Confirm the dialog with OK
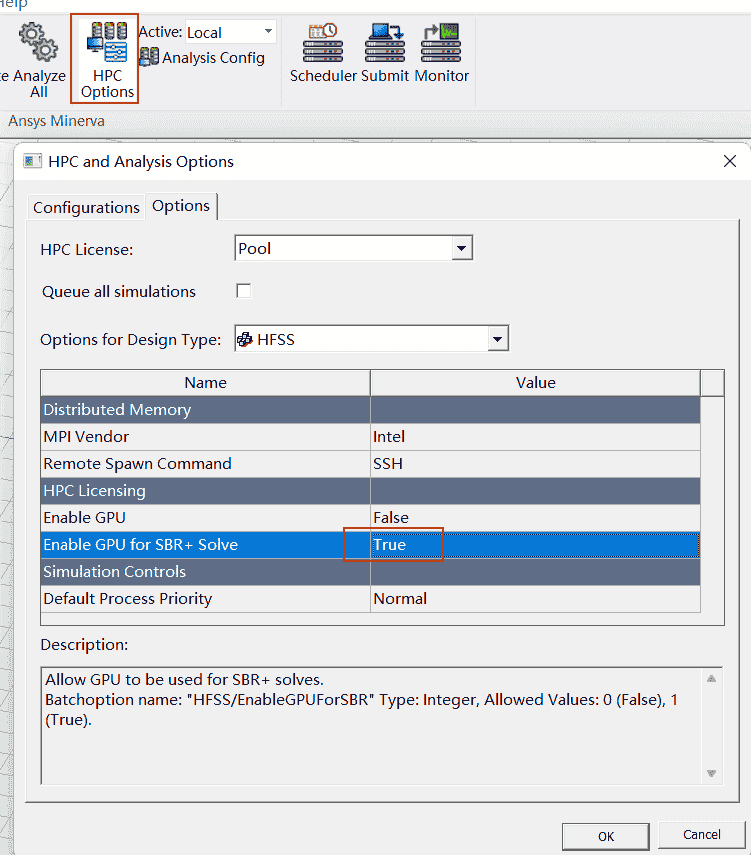The width and height of the screenshot is (751, 855). [x=606, y=836]
